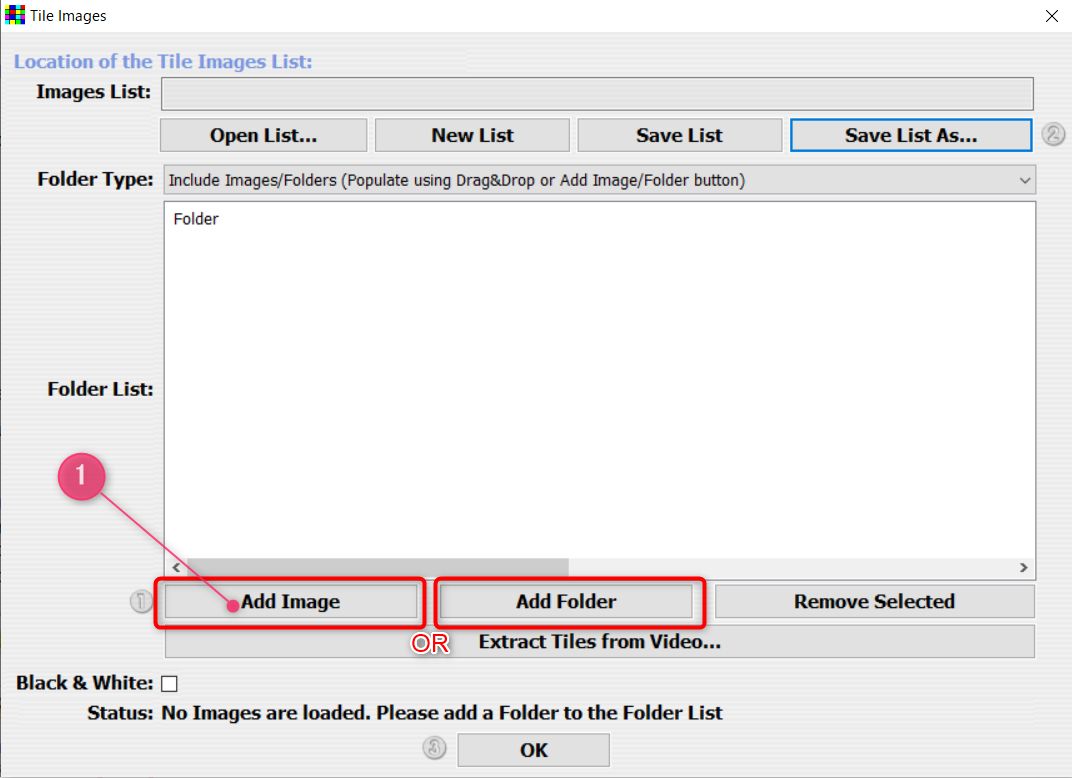Click the Add Folder button
The image size is (1072, 778).
click(x=566, y=602)
